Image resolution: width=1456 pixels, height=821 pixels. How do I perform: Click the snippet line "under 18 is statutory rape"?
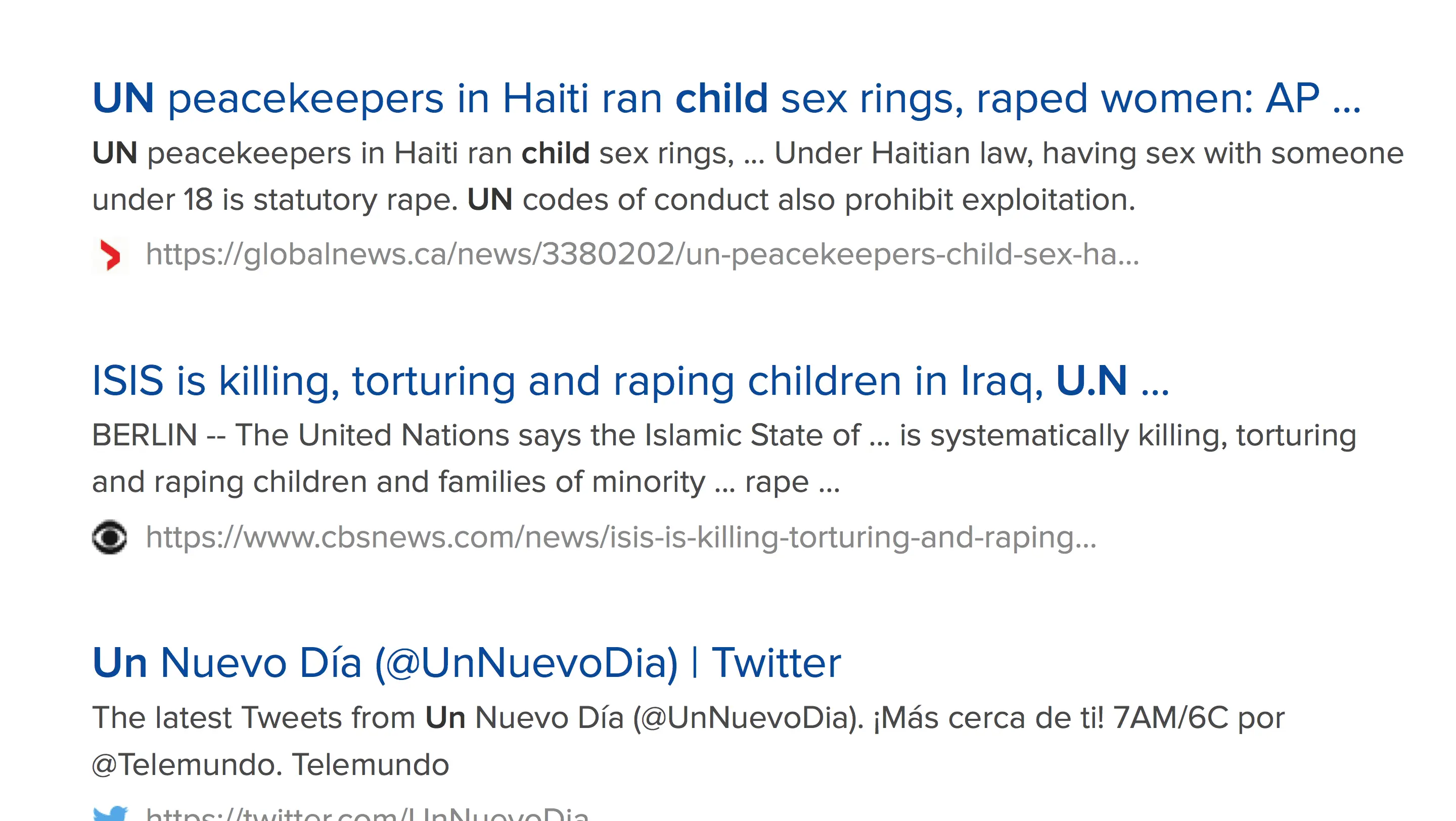[x=613, y=200]
